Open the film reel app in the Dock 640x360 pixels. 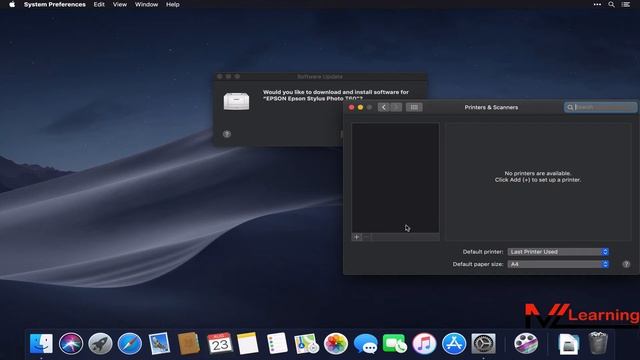[526, 343]
